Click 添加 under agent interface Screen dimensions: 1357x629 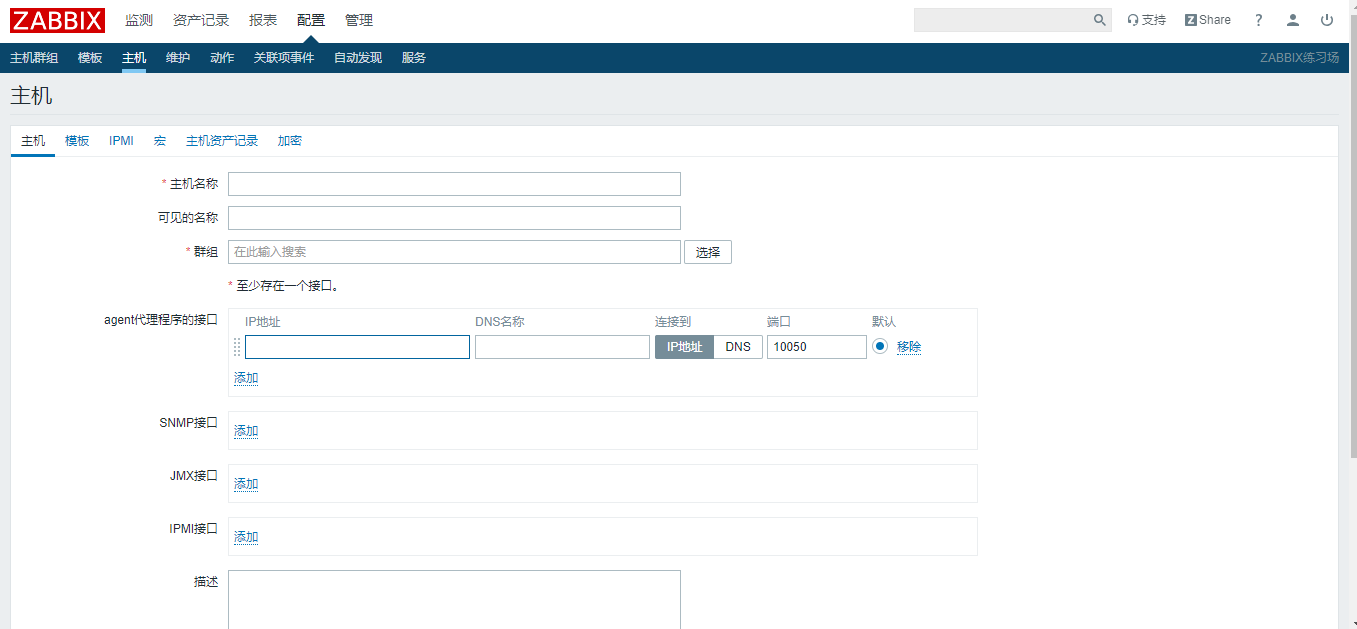point(246,378)
